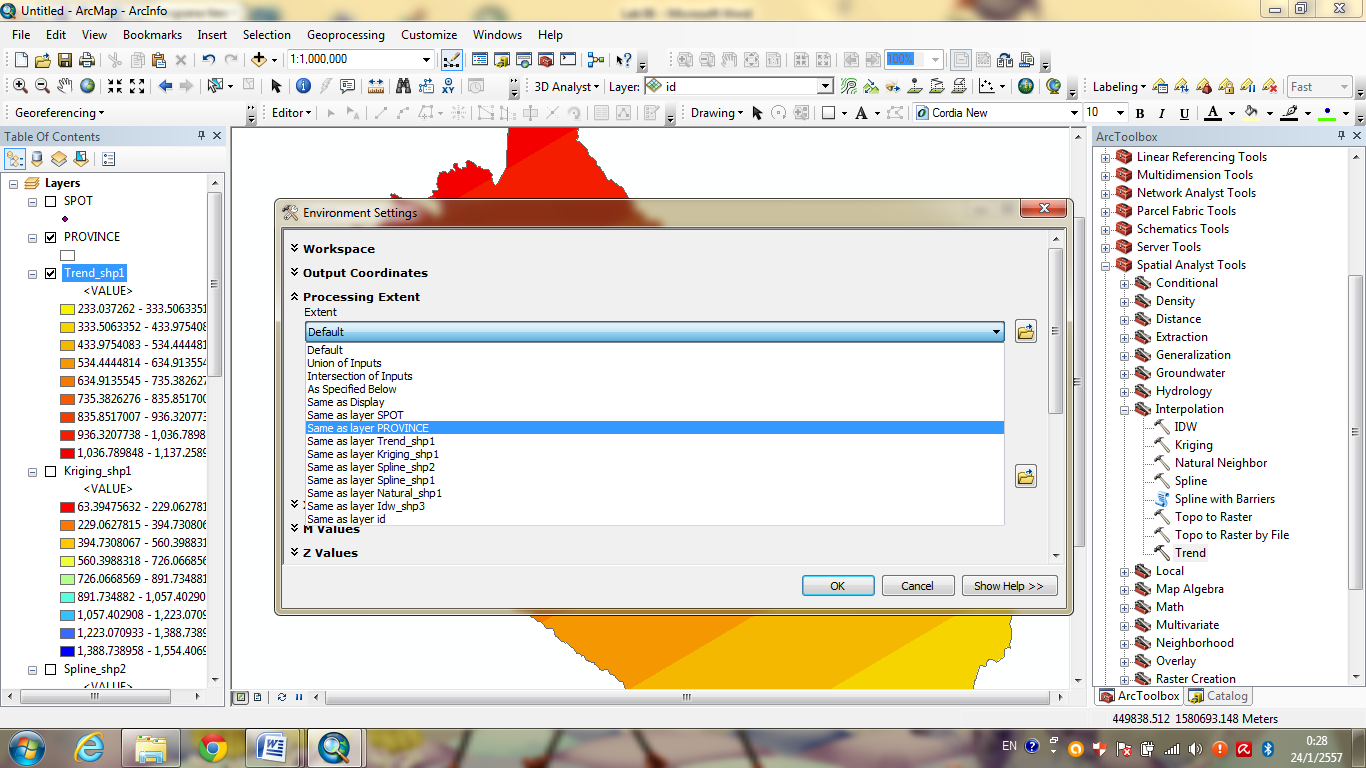The image size is (1366, 768).
Task: Click the Italic formatting button
Action: point(1162,113)
